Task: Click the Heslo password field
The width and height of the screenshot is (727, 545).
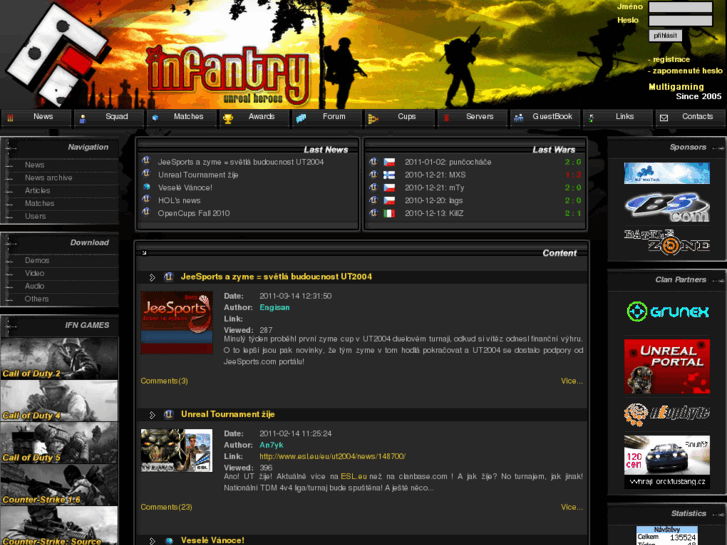Action: pos(680,20)
